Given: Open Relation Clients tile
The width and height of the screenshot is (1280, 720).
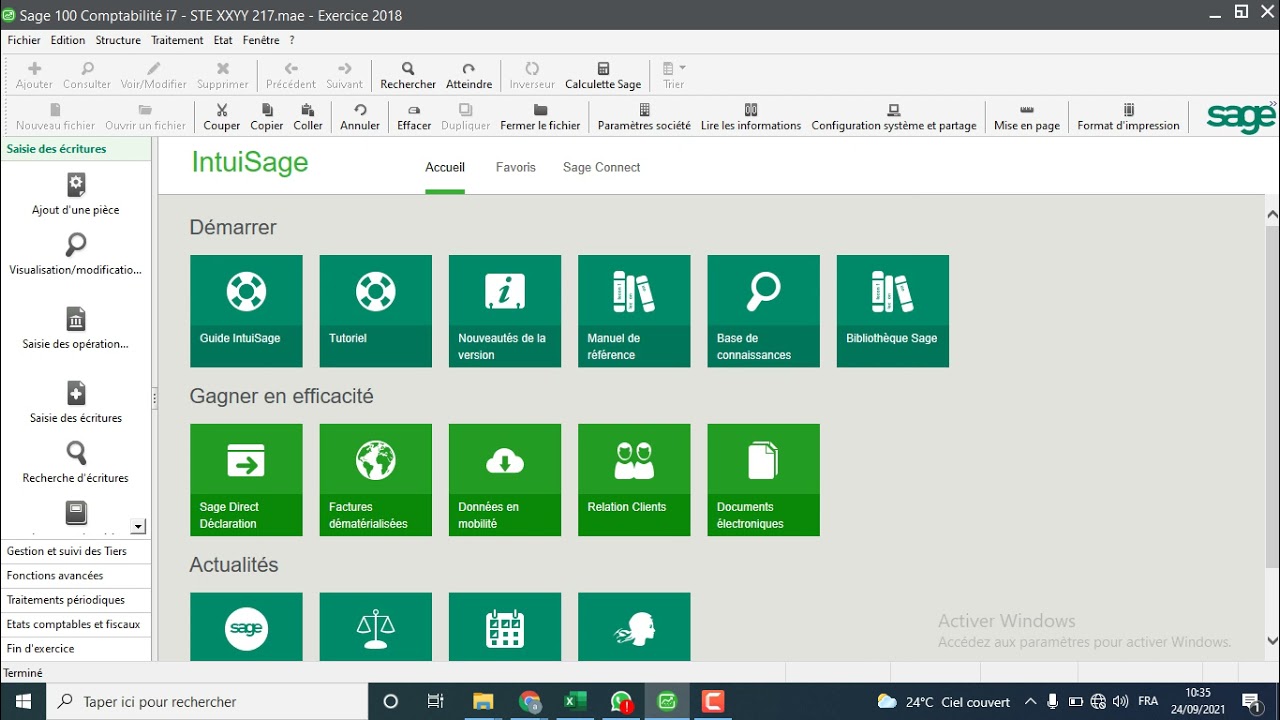Looking at the screenshot, I should (x=634, y=480).
